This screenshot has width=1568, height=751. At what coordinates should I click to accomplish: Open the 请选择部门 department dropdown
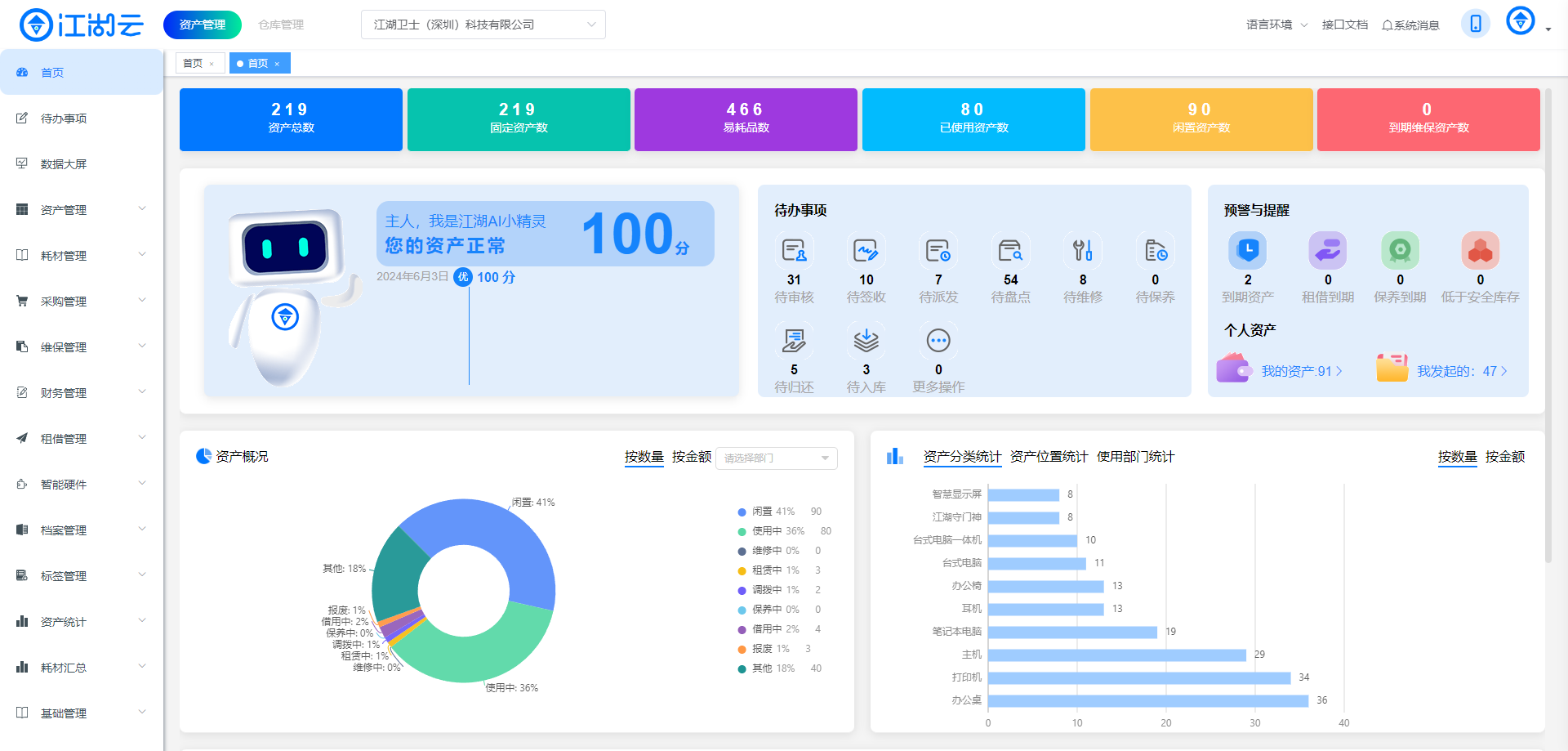point(777,458)
